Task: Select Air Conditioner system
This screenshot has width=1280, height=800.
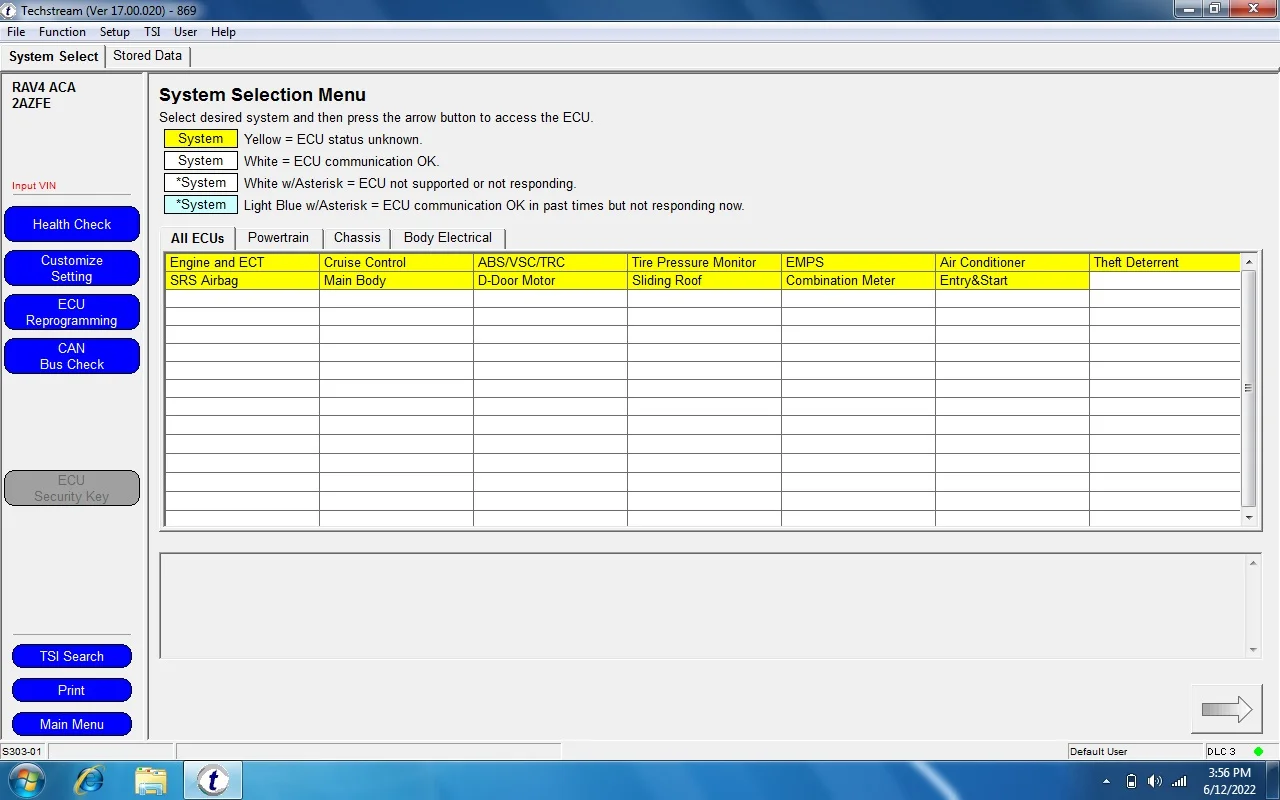Action: point(1012,263)
